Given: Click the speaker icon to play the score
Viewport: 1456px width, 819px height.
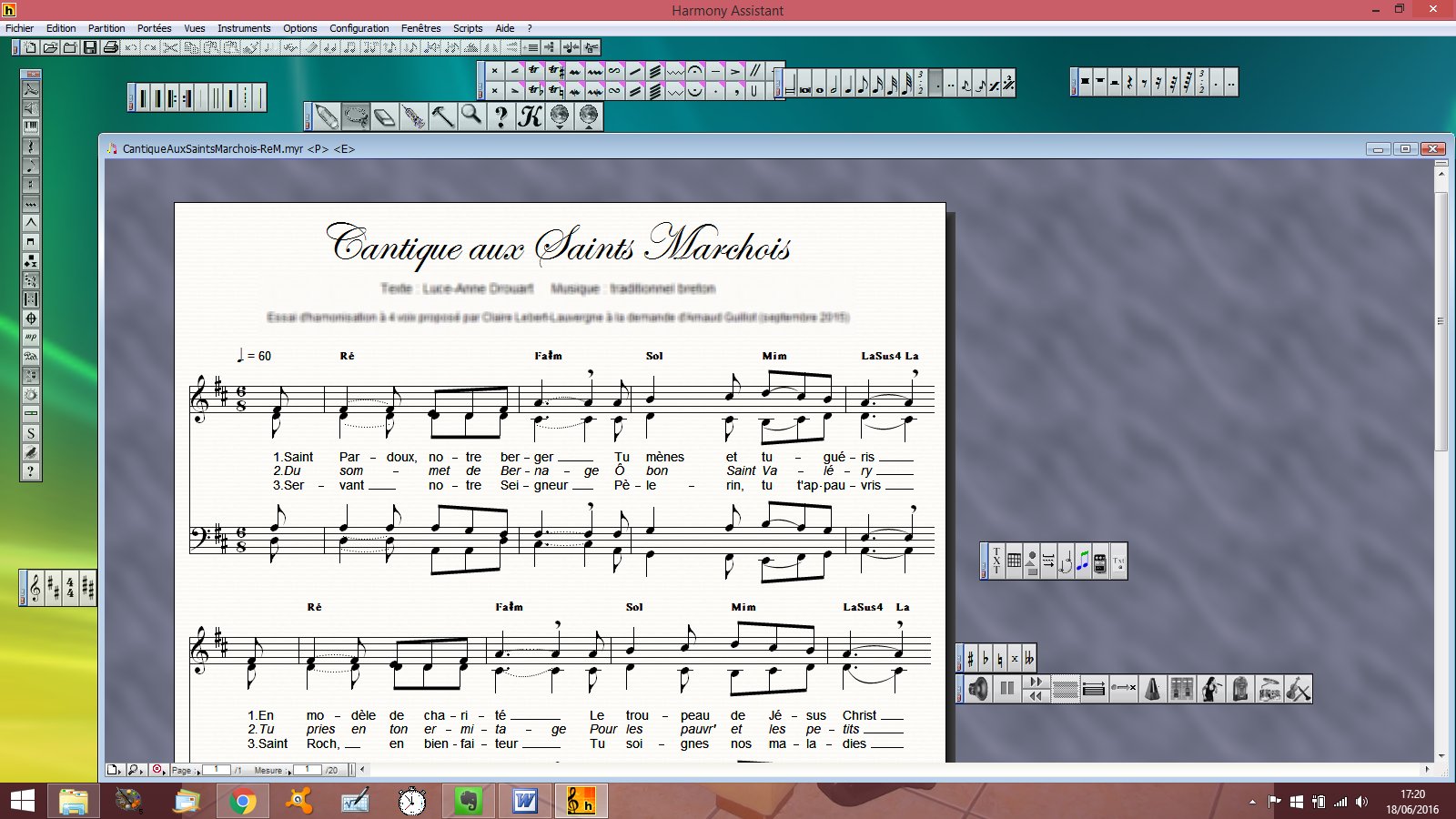Looking at the screenshot, I should tap(977, 689).
